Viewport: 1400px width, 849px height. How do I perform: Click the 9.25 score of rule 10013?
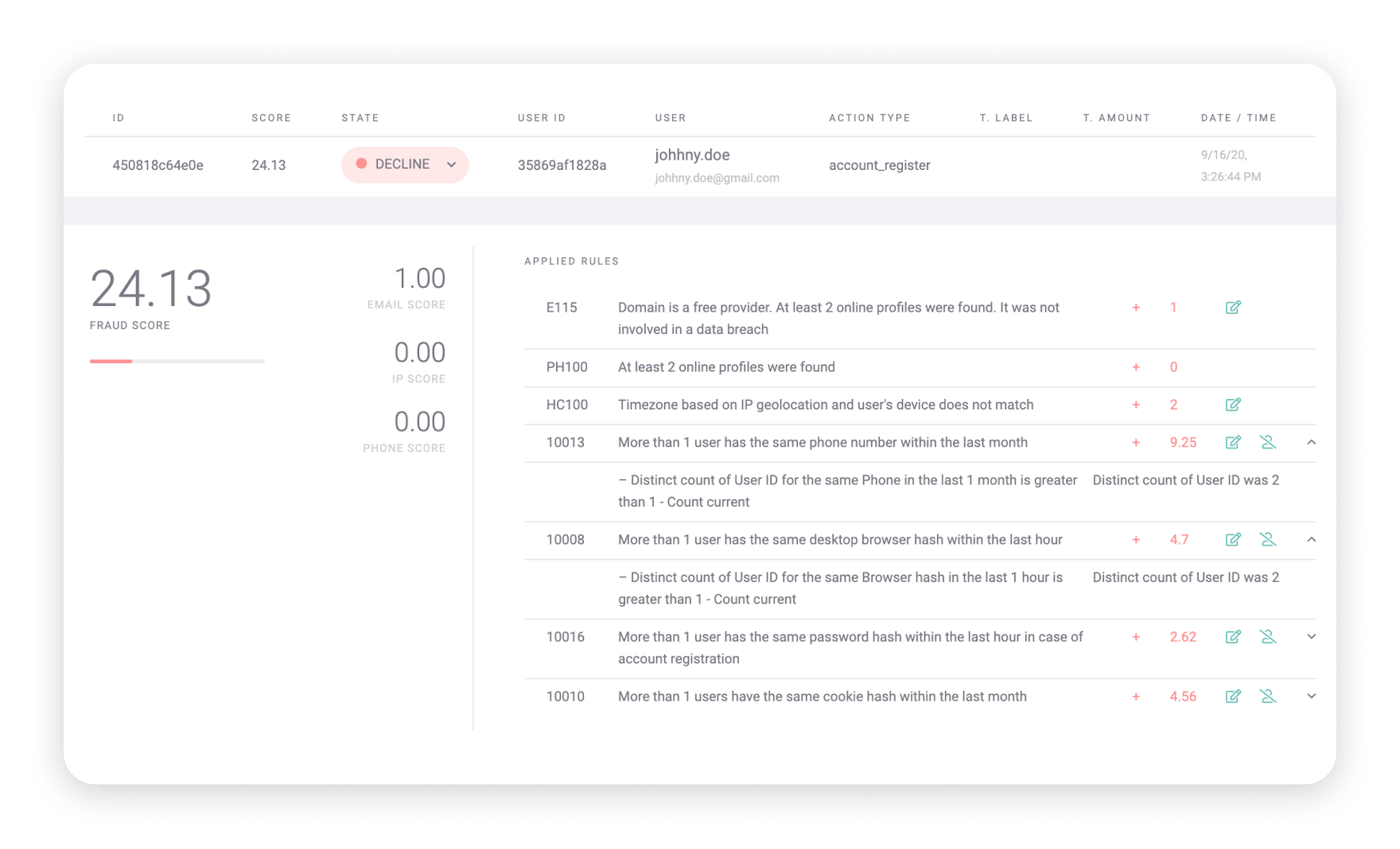point(1183,442)
